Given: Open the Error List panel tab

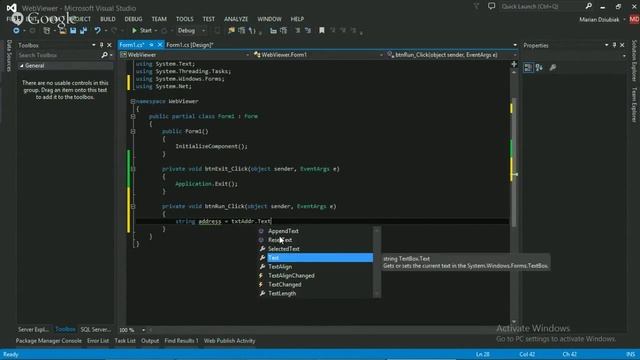Looking at the screenshot, I should pyautogui.click(x=98, y=341).
